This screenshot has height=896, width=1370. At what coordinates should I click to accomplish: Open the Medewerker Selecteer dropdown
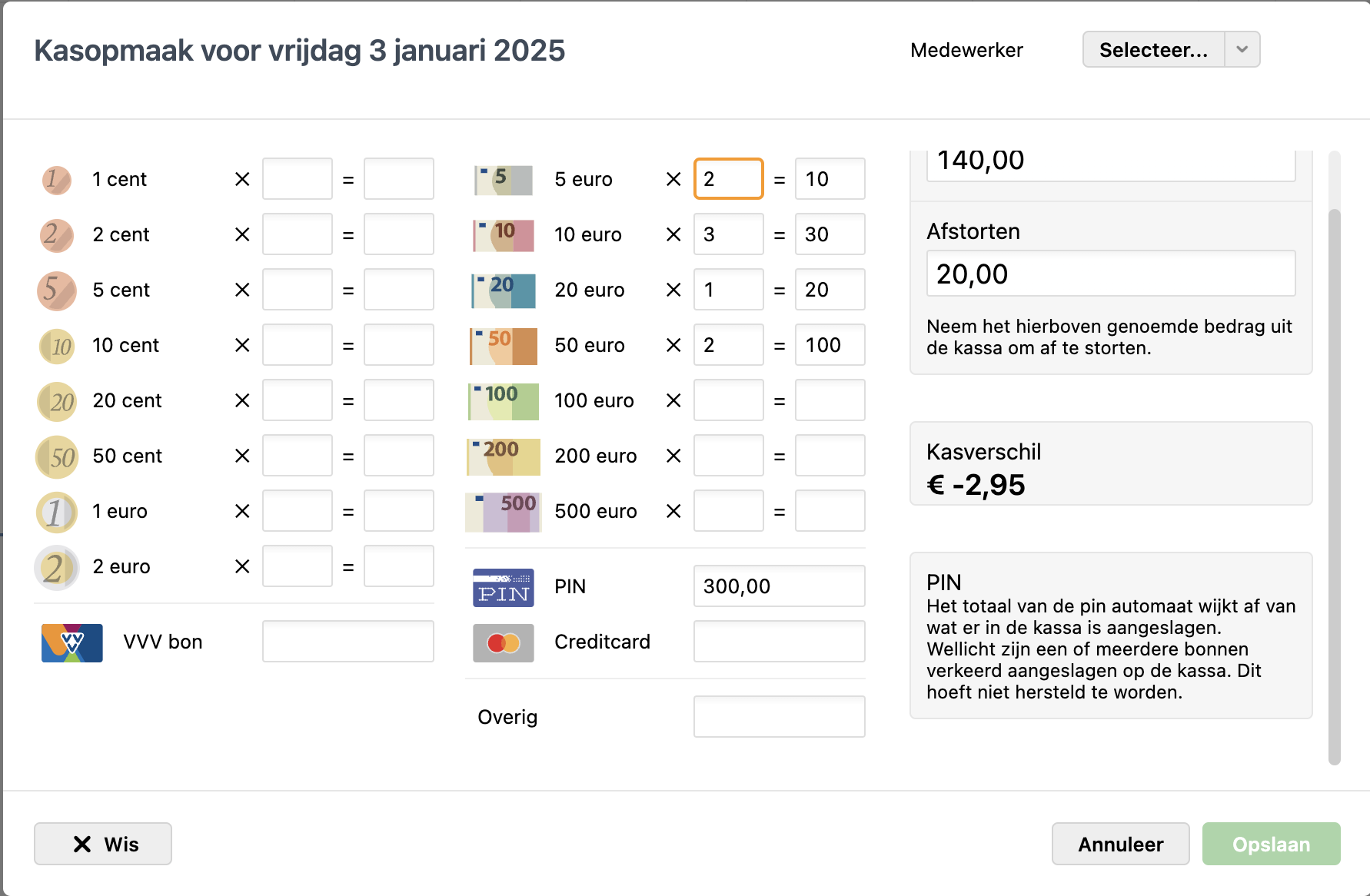[1153, 50]
